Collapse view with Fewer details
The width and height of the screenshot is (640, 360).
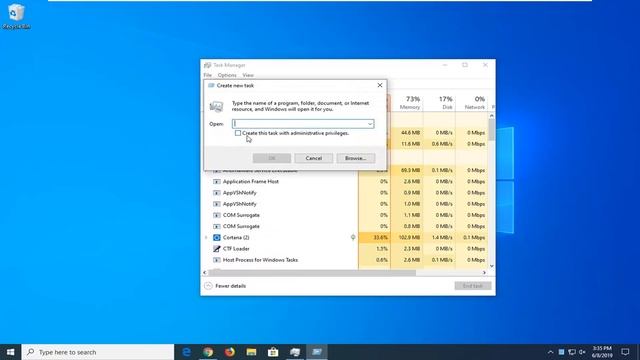point(225,286)
